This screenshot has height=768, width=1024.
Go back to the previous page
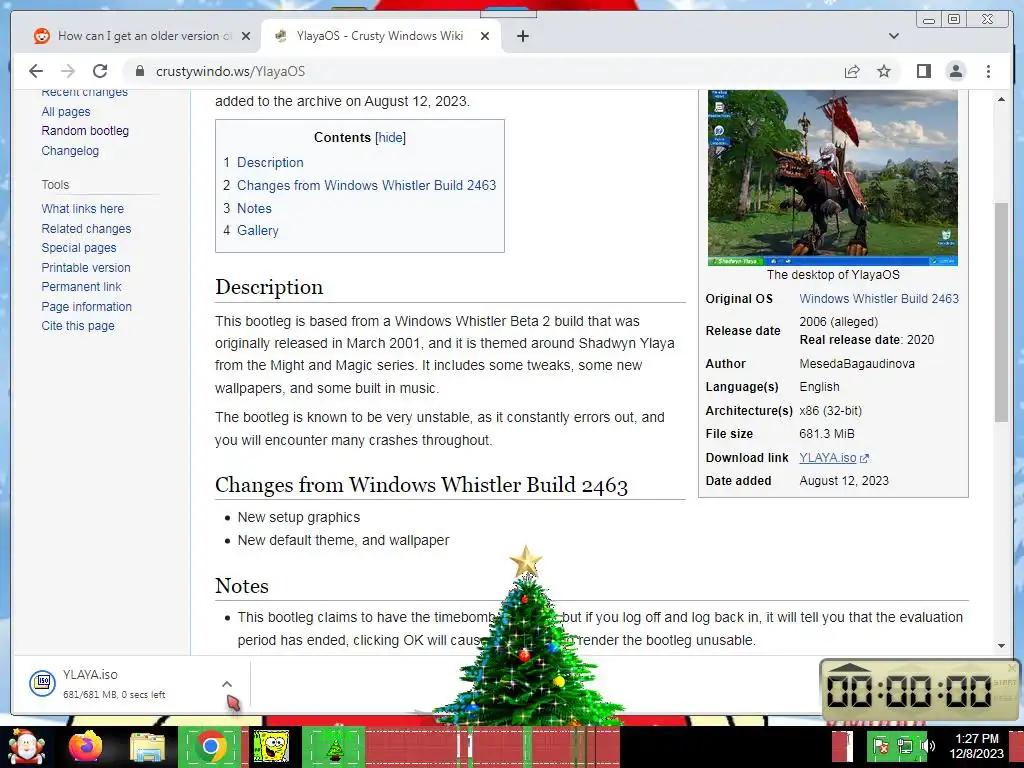click(36, 71)
